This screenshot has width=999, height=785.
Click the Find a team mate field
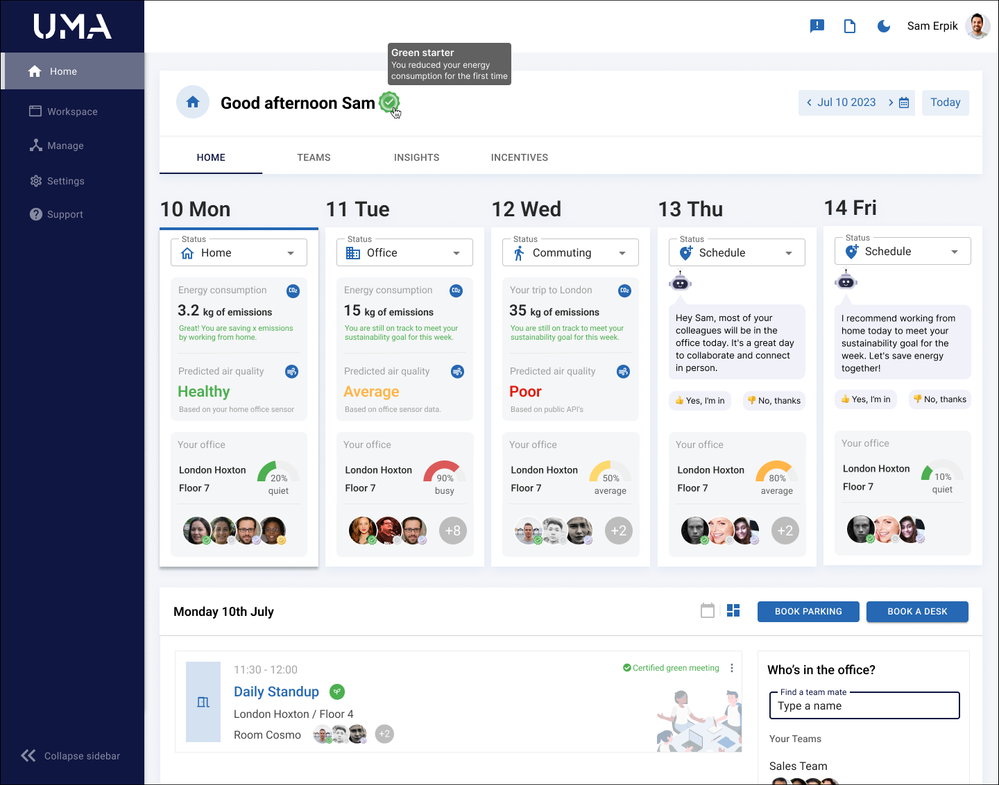coord(863,706)
